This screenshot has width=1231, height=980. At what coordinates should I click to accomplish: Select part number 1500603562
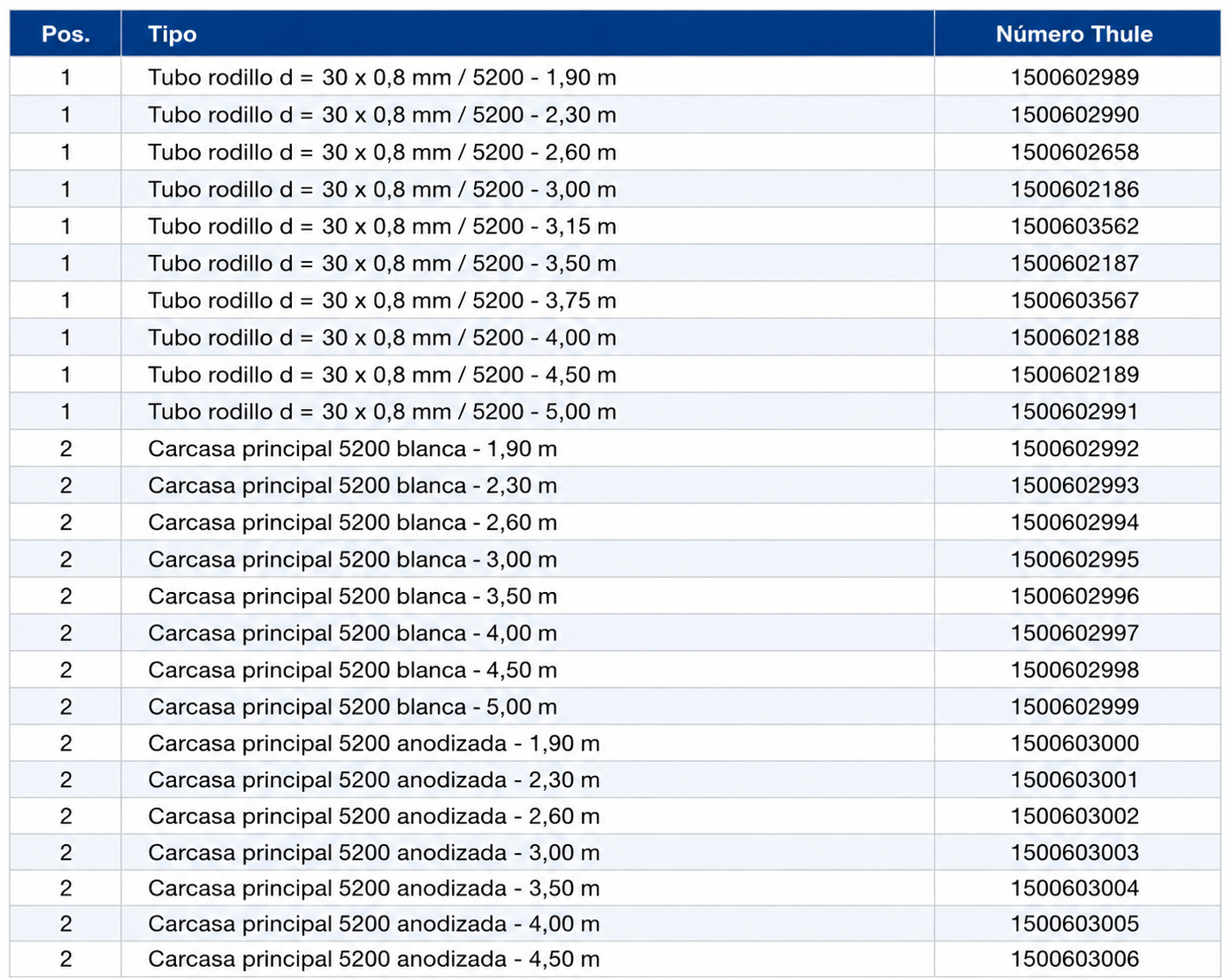pyautogui.click(x=1075, y=226)
